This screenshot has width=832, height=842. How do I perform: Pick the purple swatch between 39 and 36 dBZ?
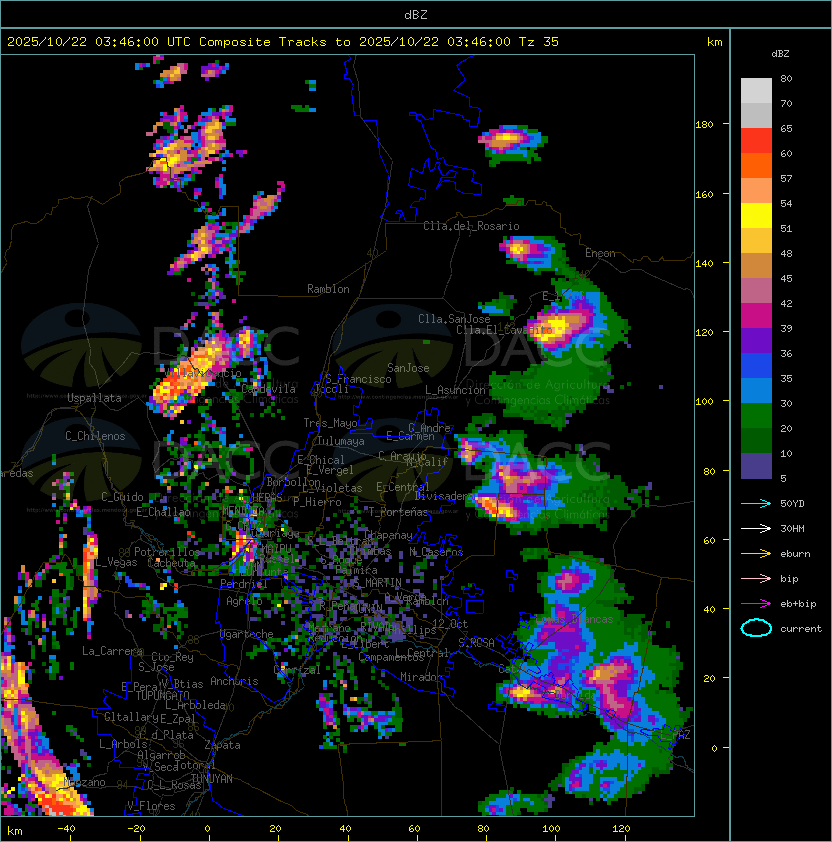coord(756,340)
